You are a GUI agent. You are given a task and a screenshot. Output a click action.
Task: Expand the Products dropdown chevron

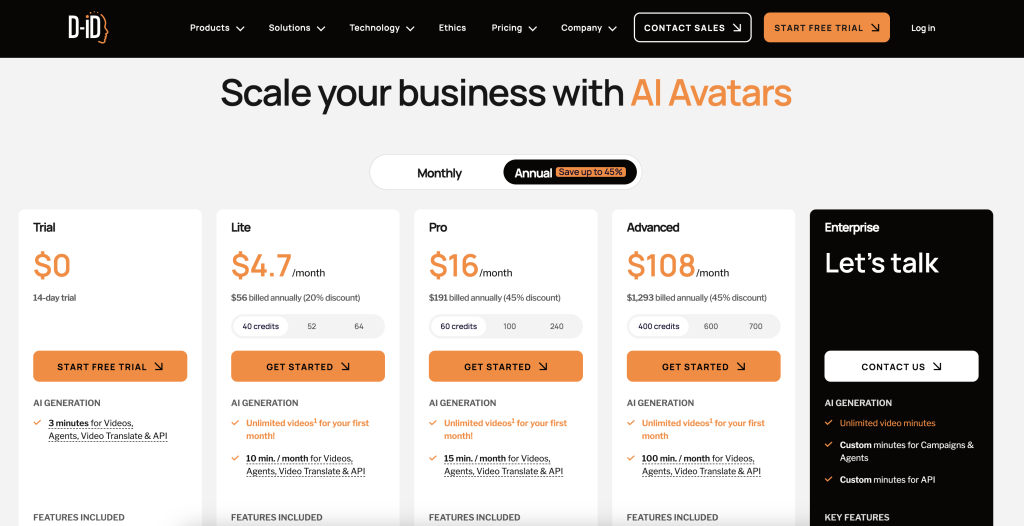click(240, 29)
